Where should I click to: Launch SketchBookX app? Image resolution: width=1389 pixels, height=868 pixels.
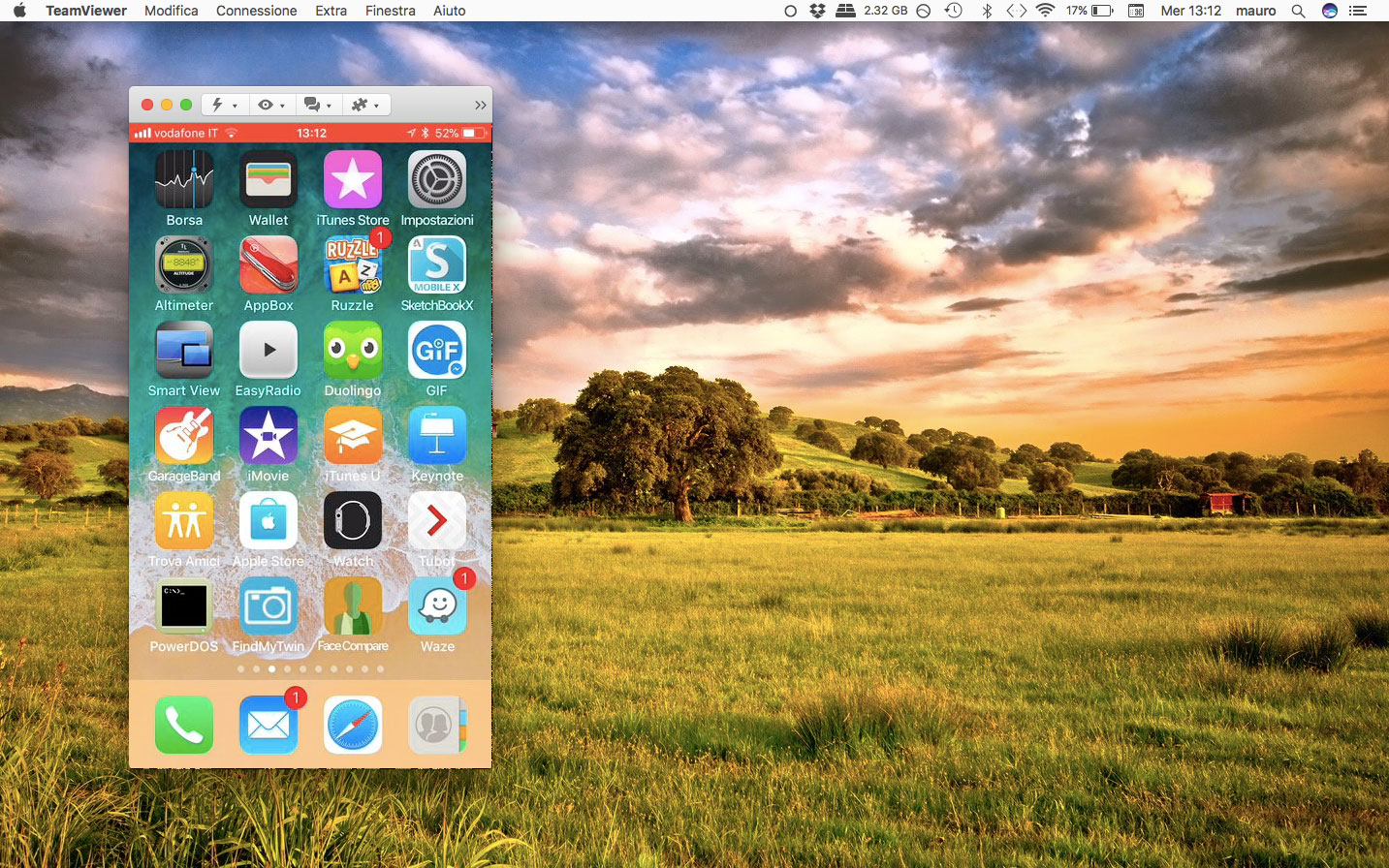[x=437, y=265]
